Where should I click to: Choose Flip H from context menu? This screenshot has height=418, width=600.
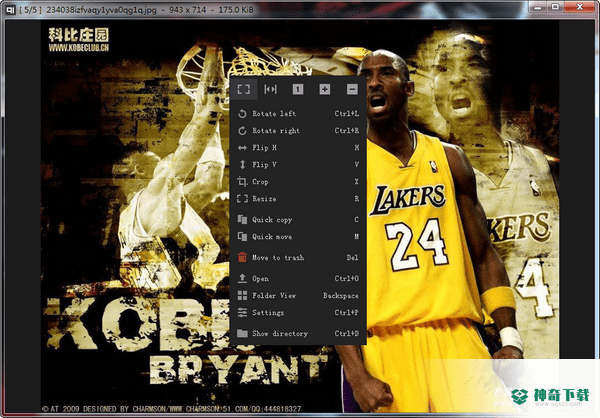click(x=298, y=148)
